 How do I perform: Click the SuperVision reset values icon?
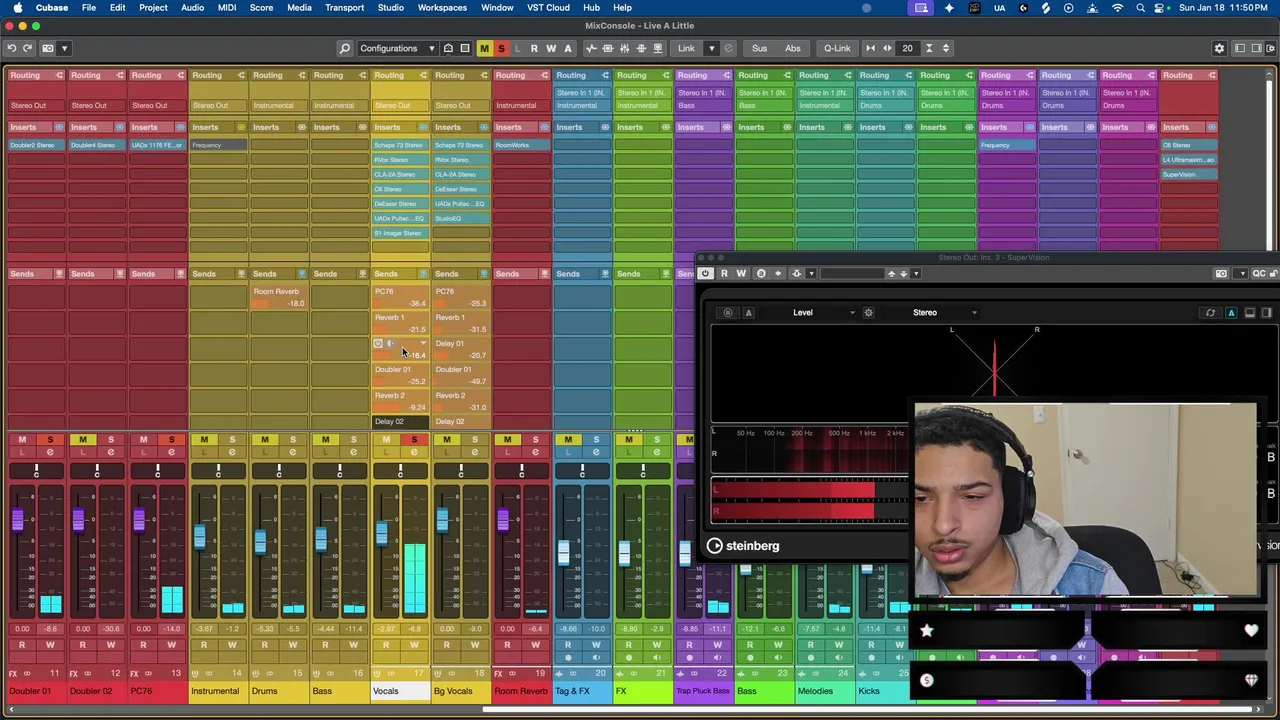(x=1210, y=313)
